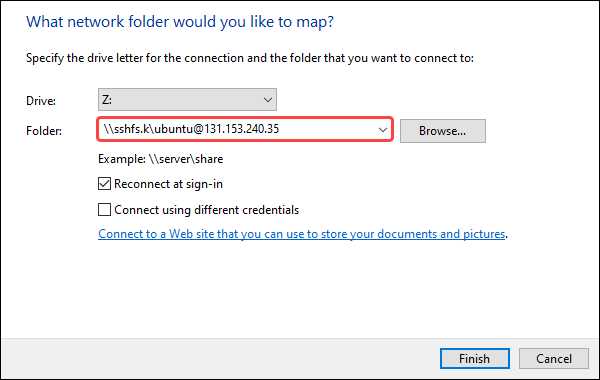
Task: Click the Reconnect at sign-in label text
Action: [x=168, y=184]
